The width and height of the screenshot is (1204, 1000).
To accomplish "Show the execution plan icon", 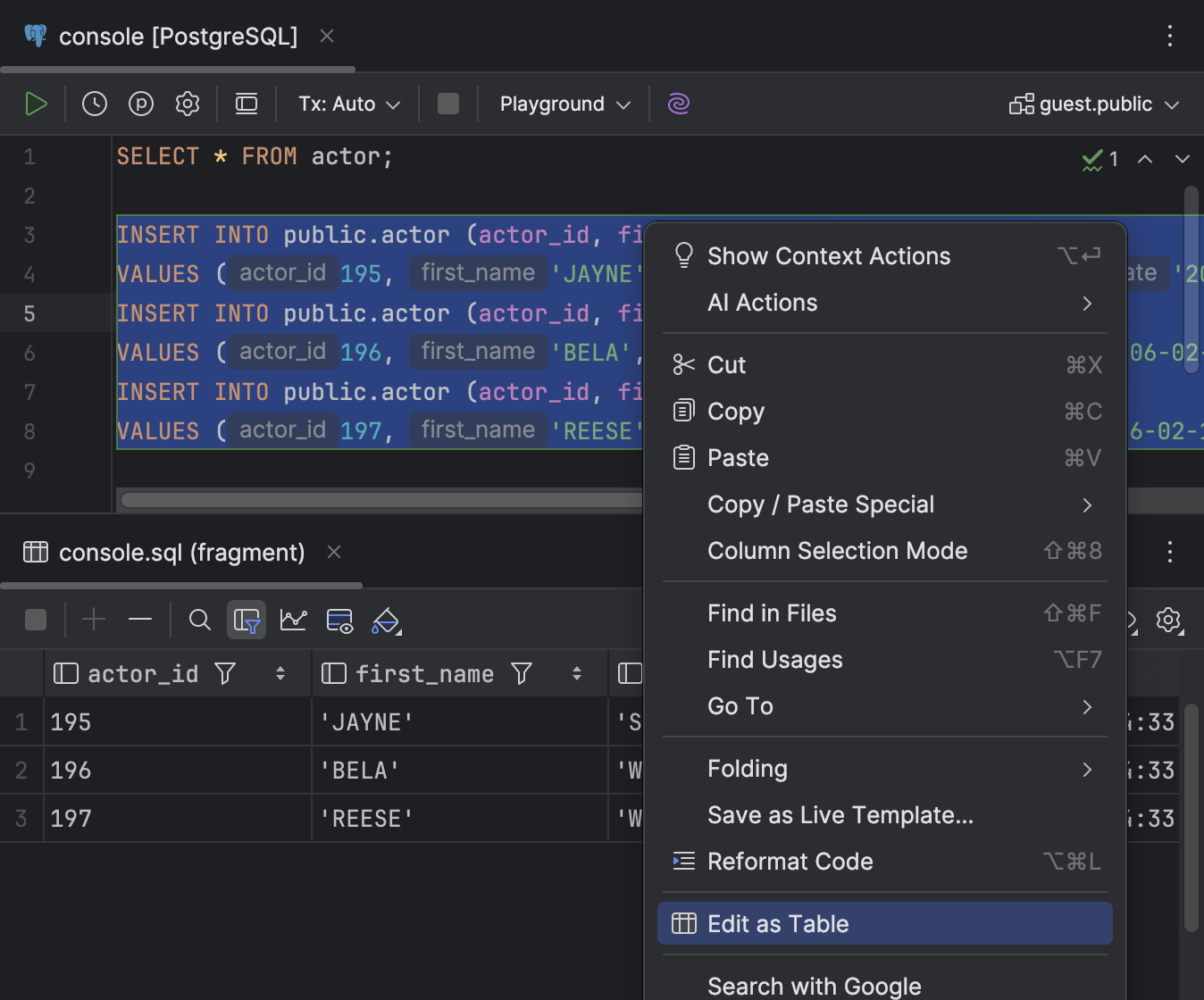I will click(x=141, y=103).
